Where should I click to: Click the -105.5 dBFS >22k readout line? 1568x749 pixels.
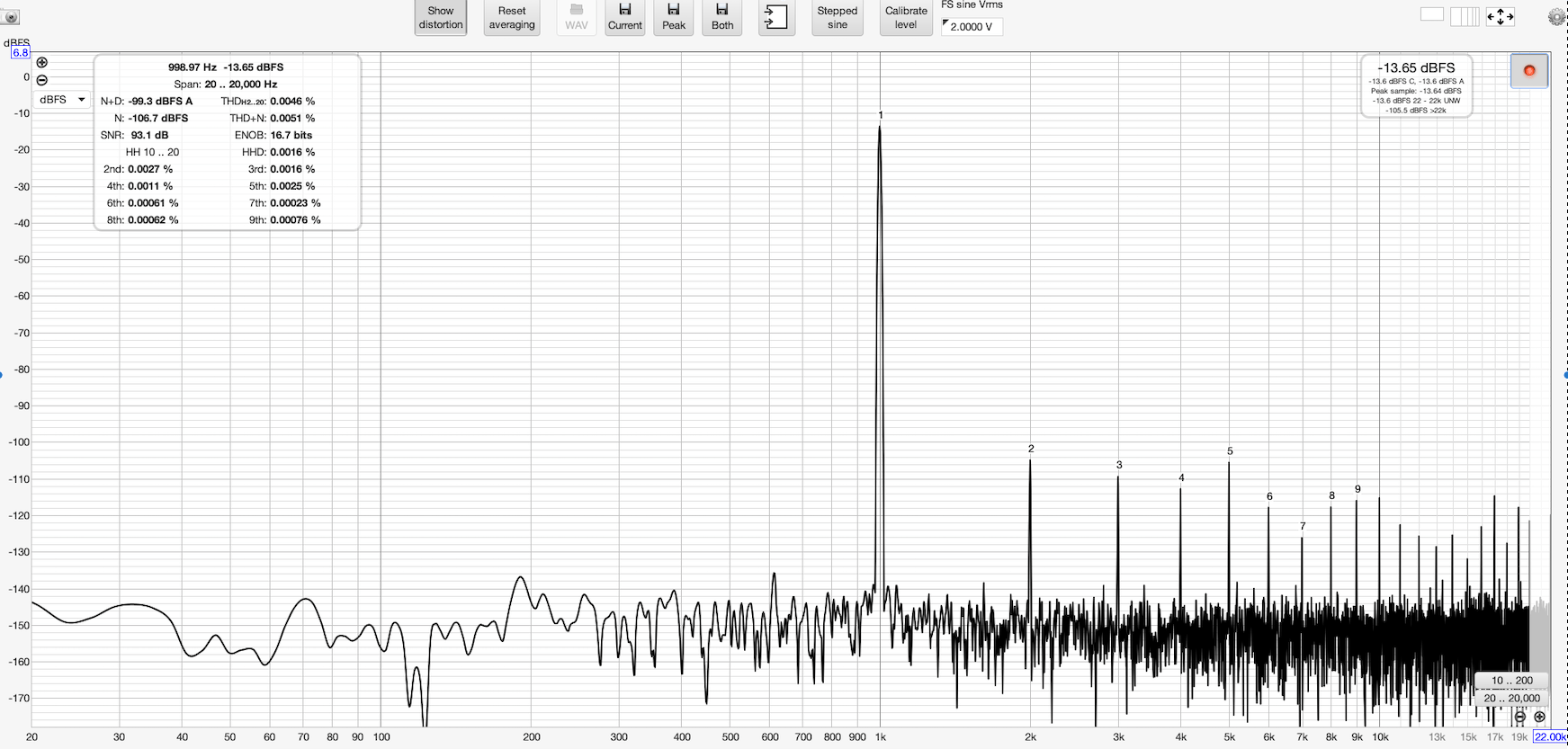1416,111
